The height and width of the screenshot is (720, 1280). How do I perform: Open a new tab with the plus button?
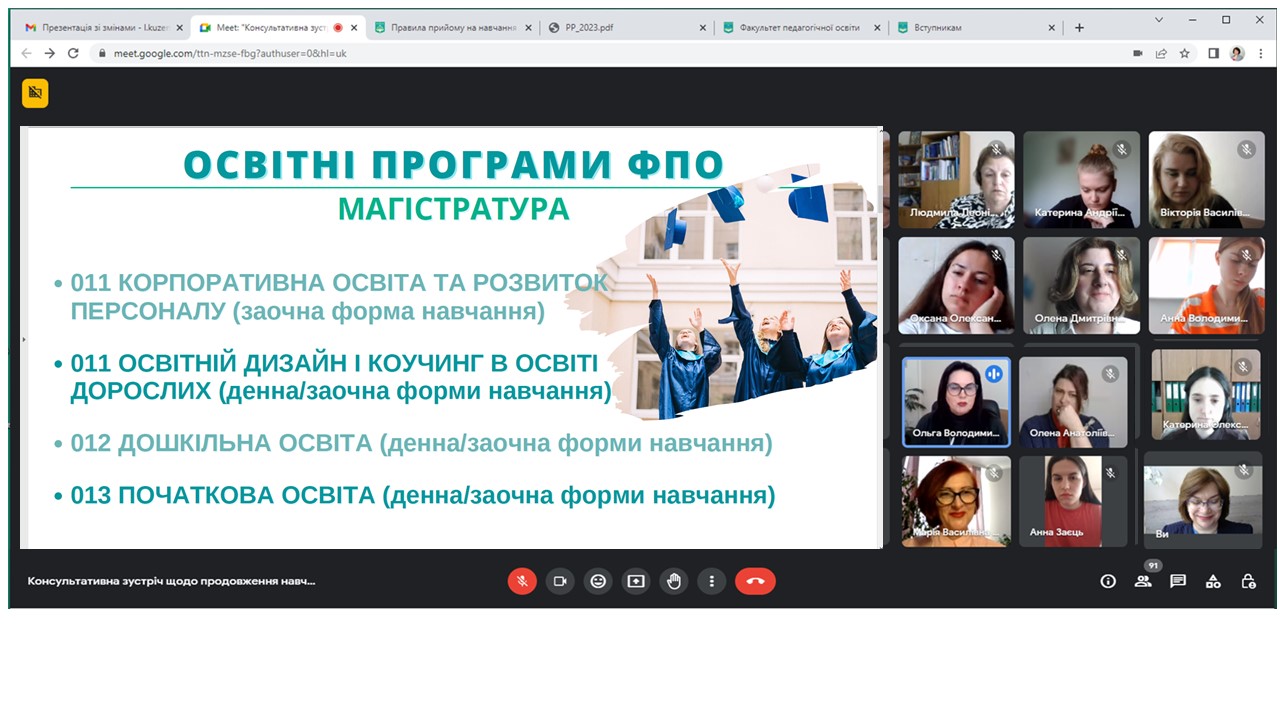(x=1079, y=28)
